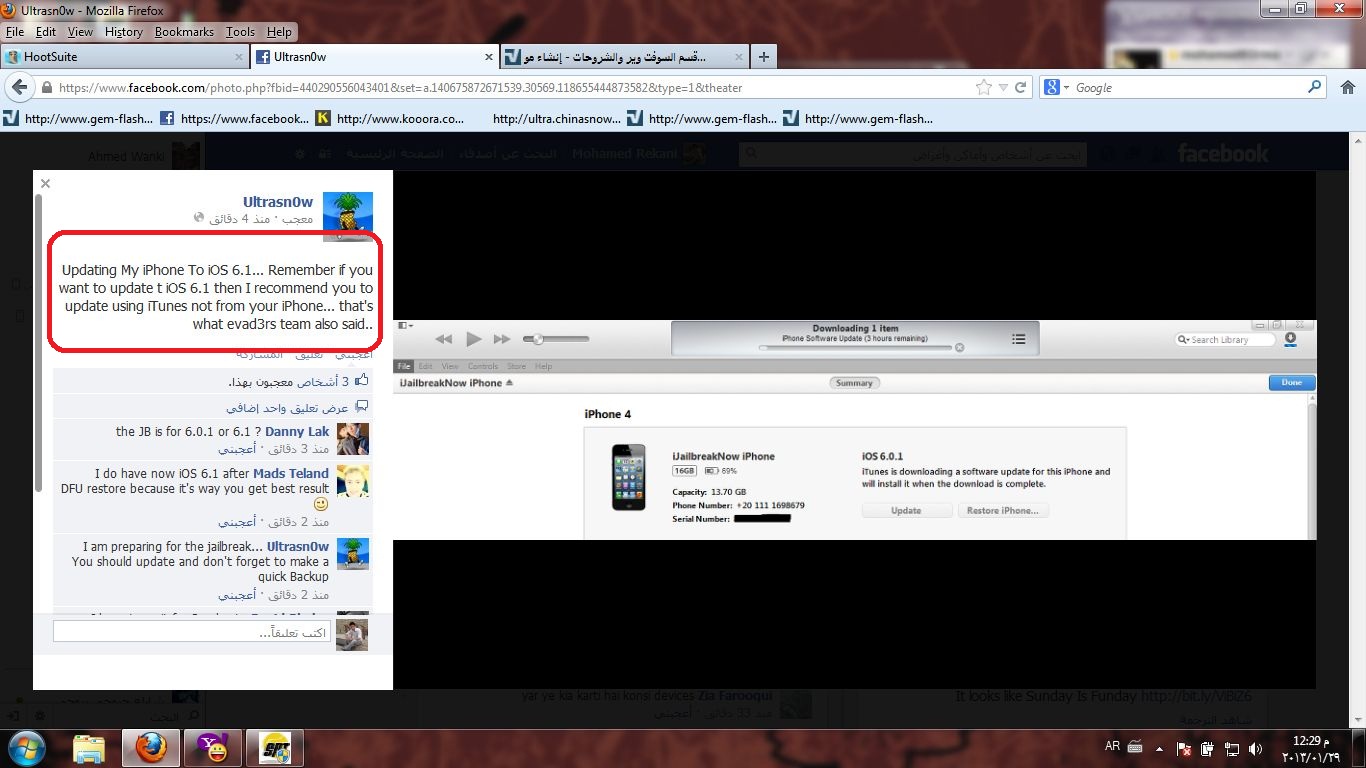The image size is (1366, 768).
Task: Click the comment bubble icon for more comments
Action: [361, 407]
